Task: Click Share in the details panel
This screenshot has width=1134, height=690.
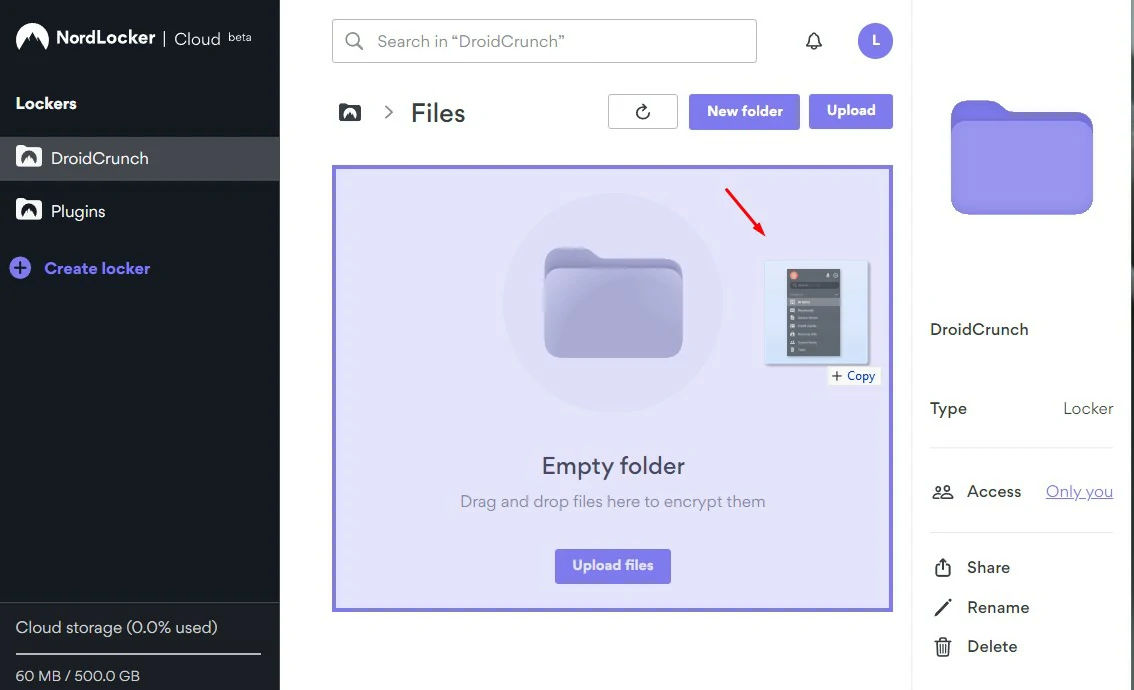Action: coord(988,567)
